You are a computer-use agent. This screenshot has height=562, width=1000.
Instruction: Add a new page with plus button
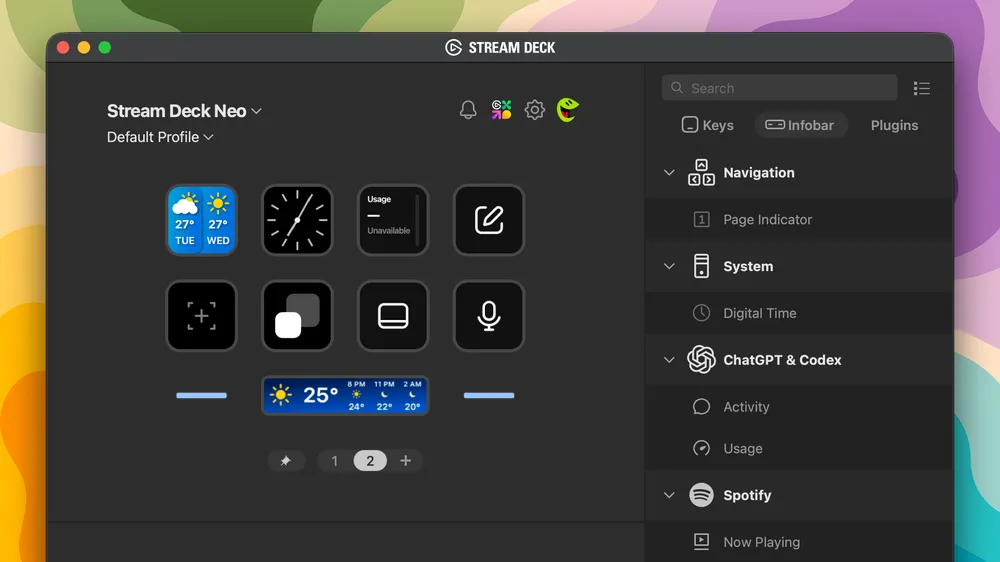406,461
